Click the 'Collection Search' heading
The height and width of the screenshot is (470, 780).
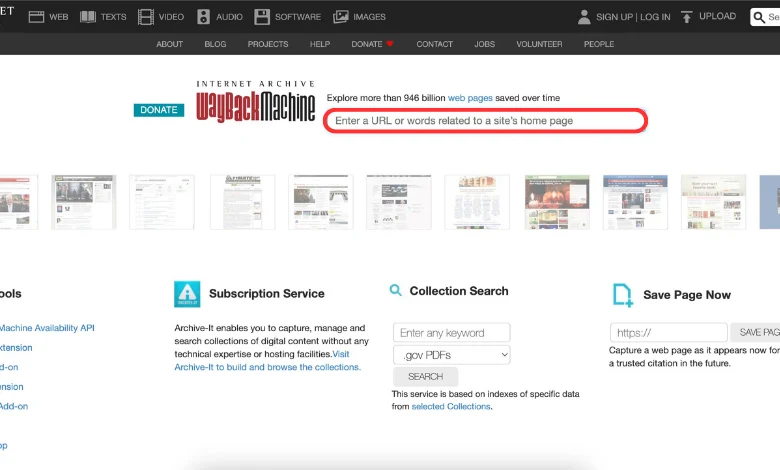click(459, 291)
